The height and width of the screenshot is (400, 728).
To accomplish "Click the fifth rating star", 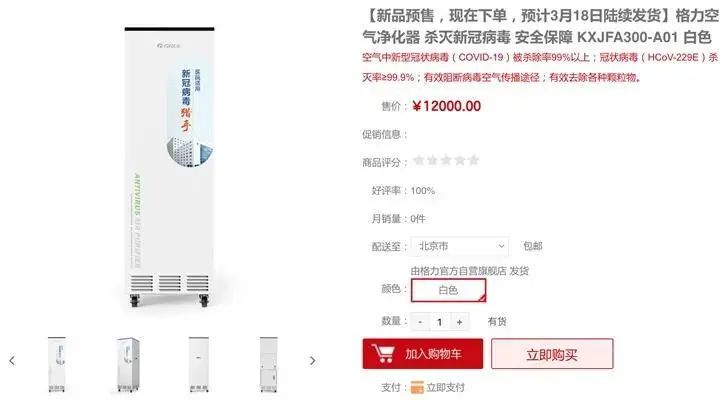I will pyautogui.click(x=474, y=161).
